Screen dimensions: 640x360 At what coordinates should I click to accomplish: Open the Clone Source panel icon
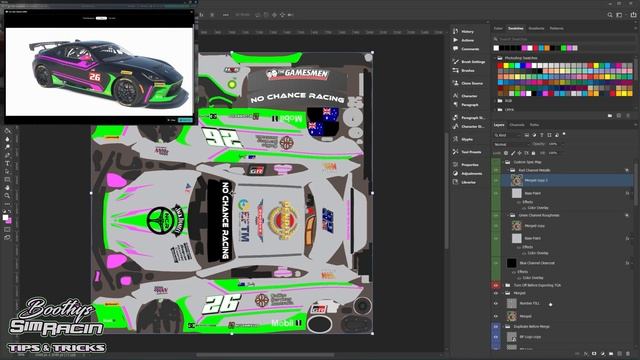(x=456, y=83)
